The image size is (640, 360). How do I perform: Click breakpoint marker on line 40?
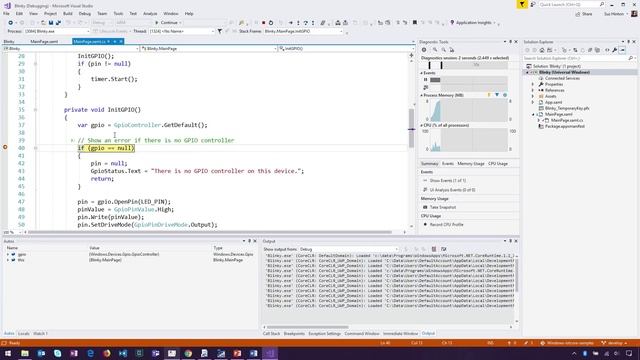point(5,147)
